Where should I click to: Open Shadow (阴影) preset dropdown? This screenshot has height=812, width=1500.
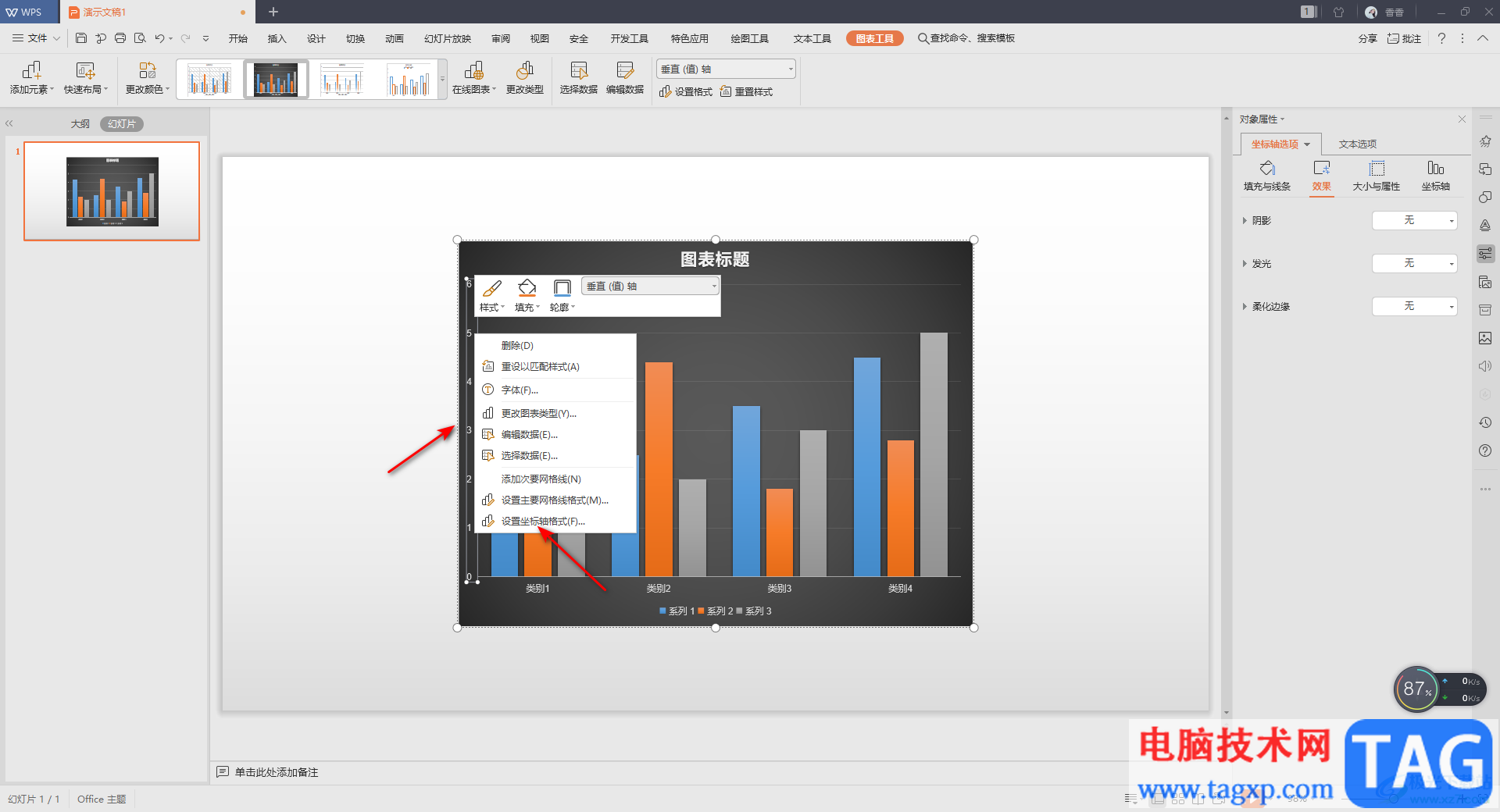[x=1415, y=221]
